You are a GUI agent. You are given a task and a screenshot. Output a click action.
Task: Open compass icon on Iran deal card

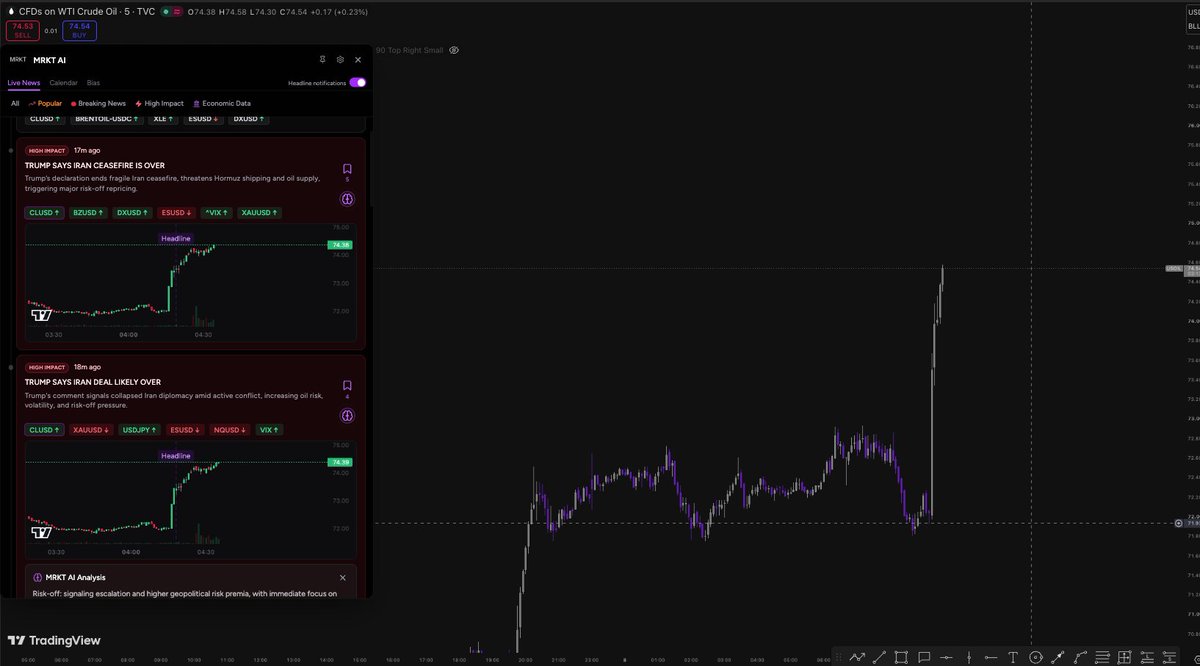347,415
